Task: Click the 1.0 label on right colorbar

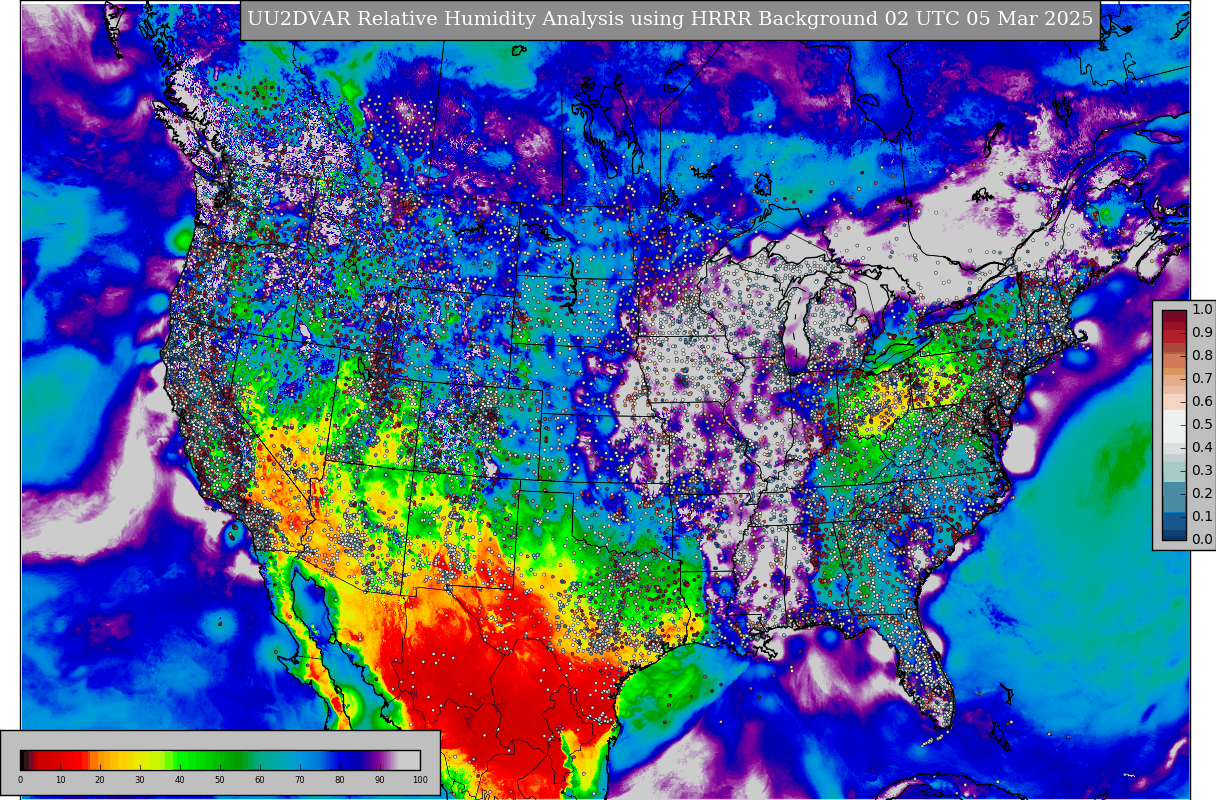Action: pyautogui.click(x=1202, y=309)
